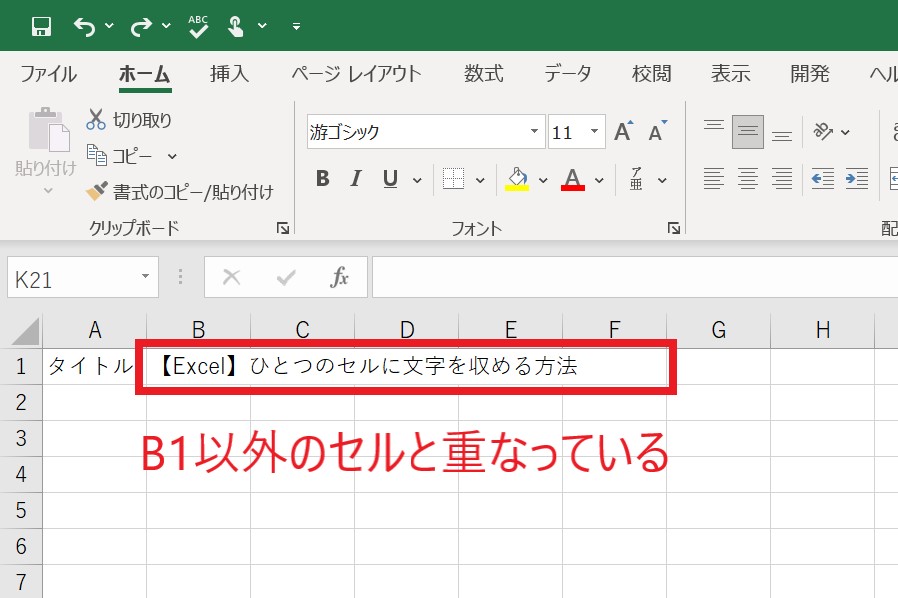Open the コピー dropdown arrow

pos(172,156)
